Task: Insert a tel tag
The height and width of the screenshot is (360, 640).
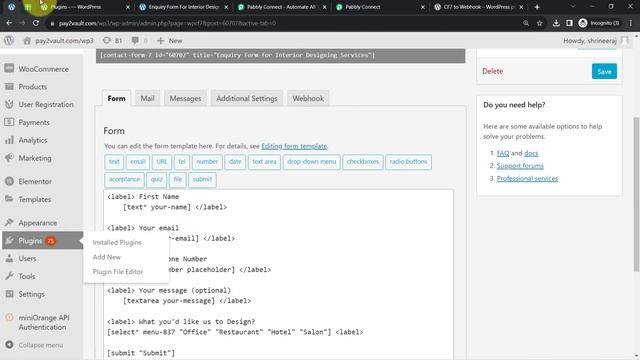Action: click(182, 162)
